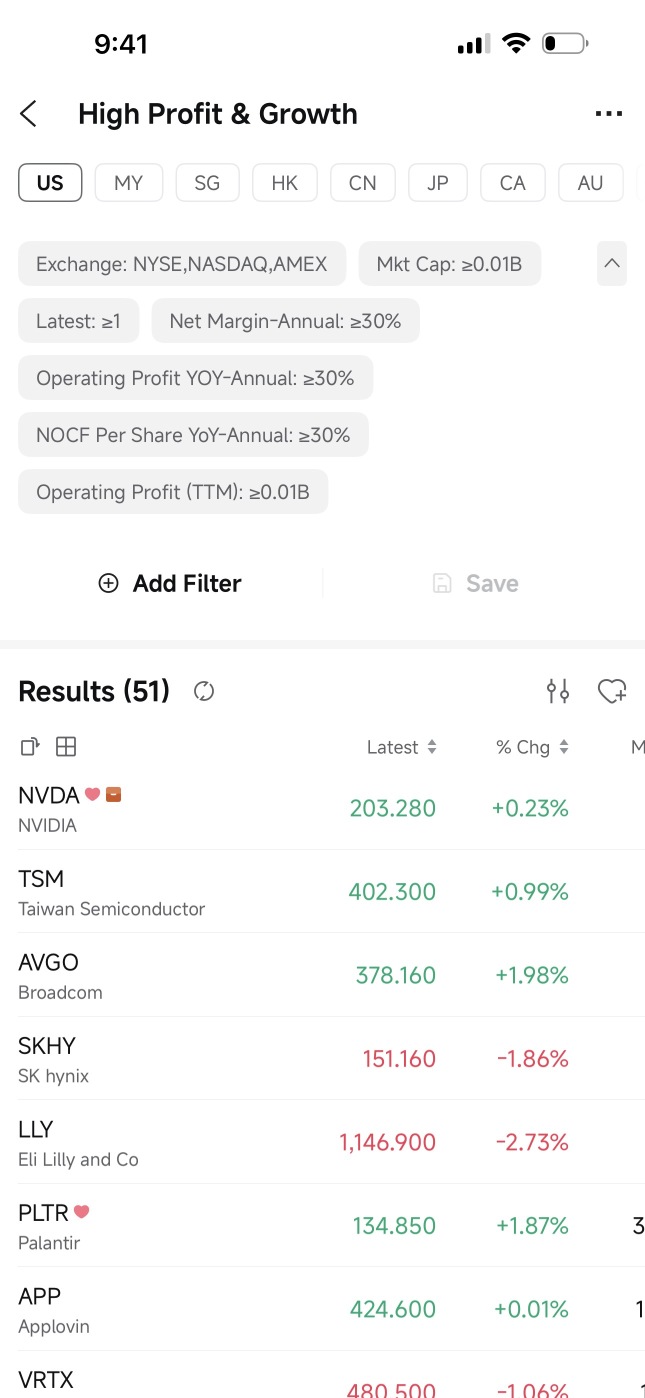This screenshot has height=1398, width=645.
Task: Select the SG market tab
Action: [x=207, y=183]
